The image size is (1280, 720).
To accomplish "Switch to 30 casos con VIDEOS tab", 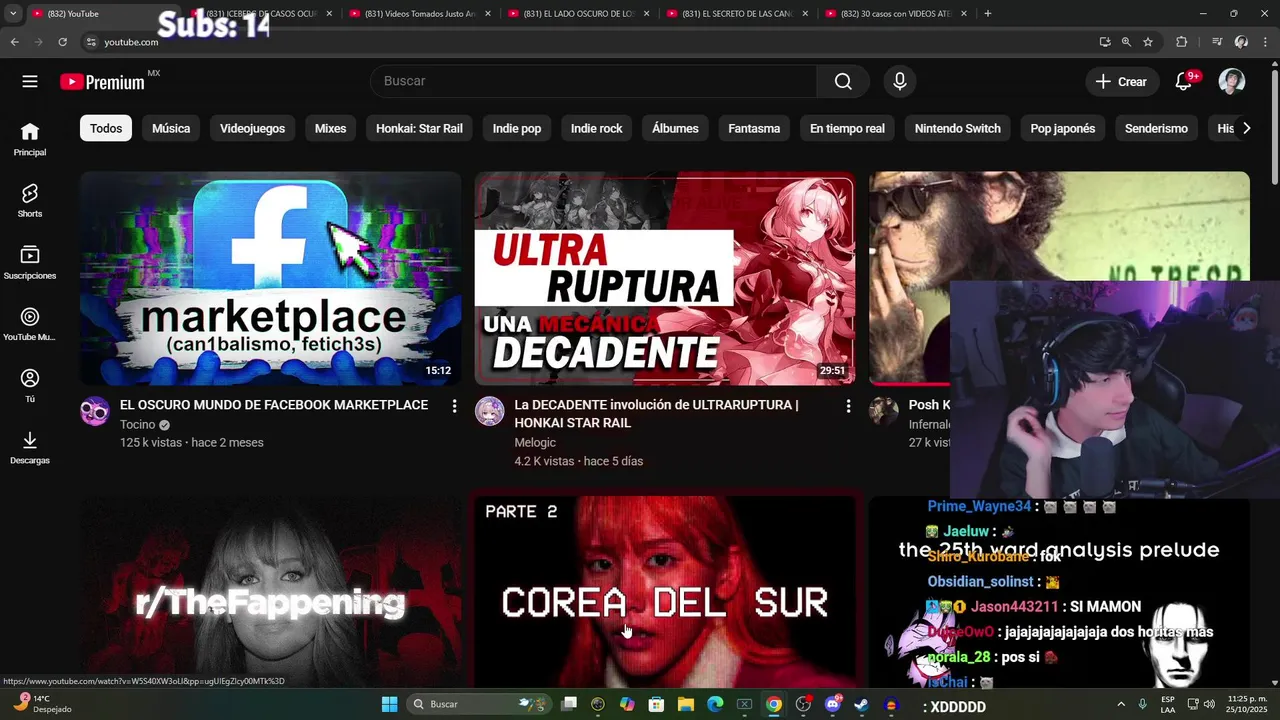I will click(894, 14).
